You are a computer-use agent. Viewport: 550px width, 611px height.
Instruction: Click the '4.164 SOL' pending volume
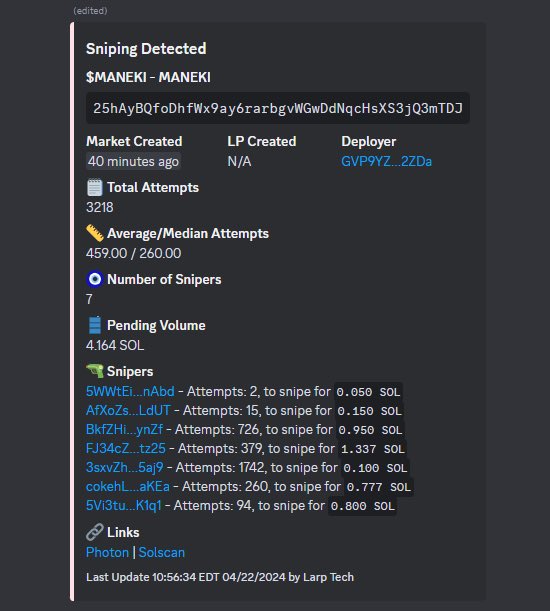click(x=115, y=345)
